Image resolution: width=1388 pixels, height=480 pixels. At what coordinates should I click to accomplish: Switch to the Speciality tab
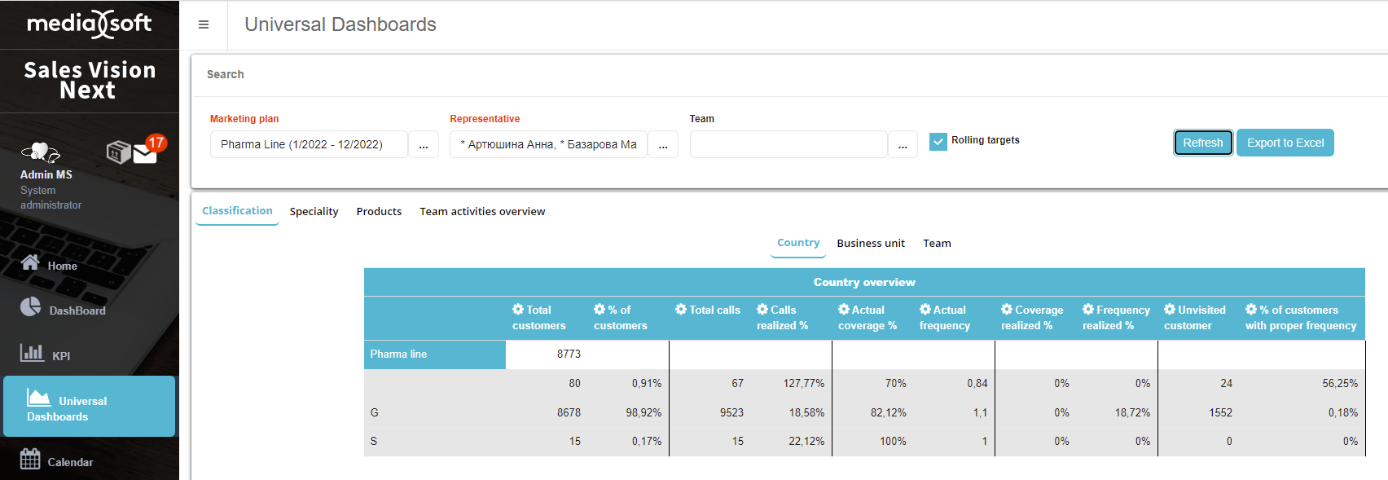click(314, 212)
